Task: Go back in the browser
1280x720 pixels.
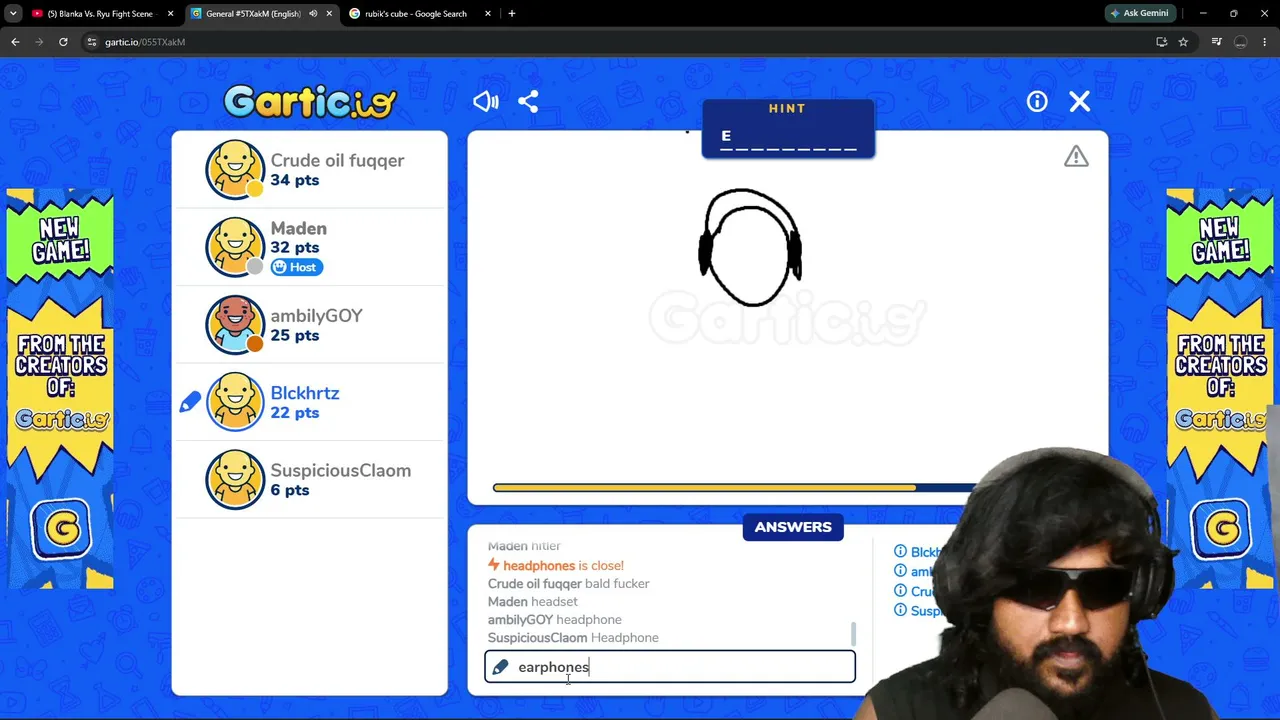Action: point(15,42)
